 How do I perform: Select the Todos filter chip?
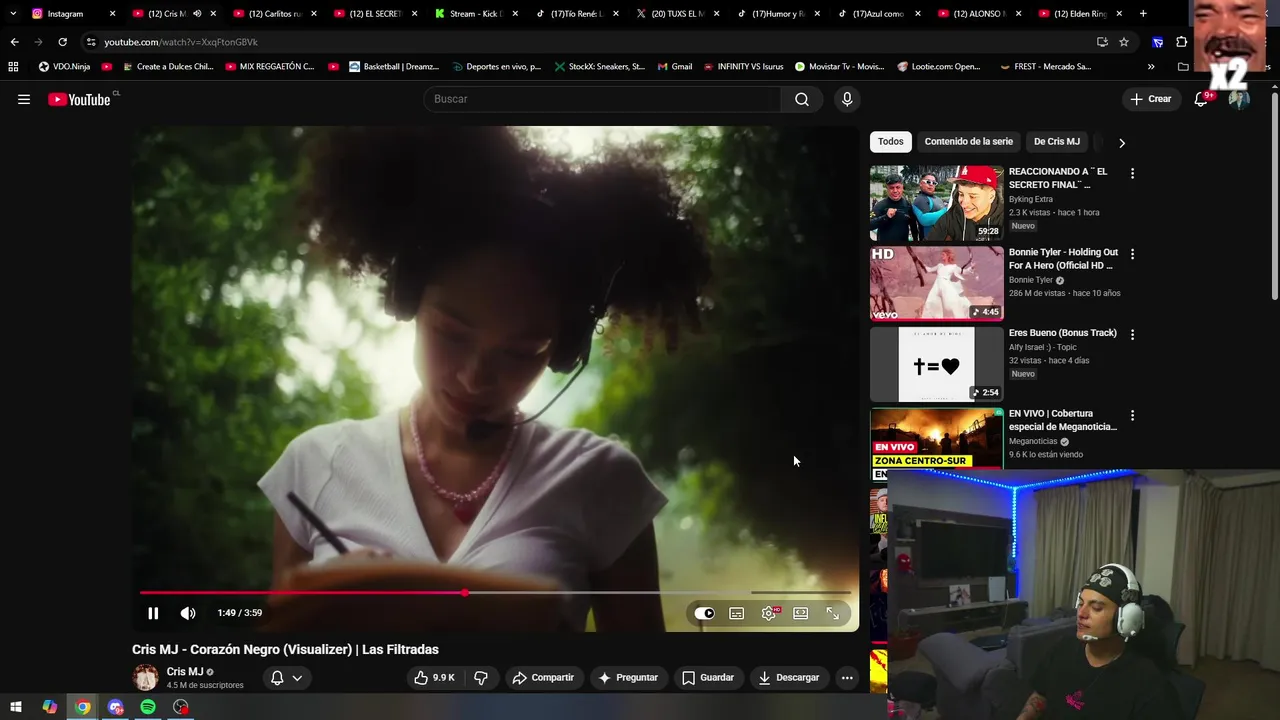tap(890, 141)
